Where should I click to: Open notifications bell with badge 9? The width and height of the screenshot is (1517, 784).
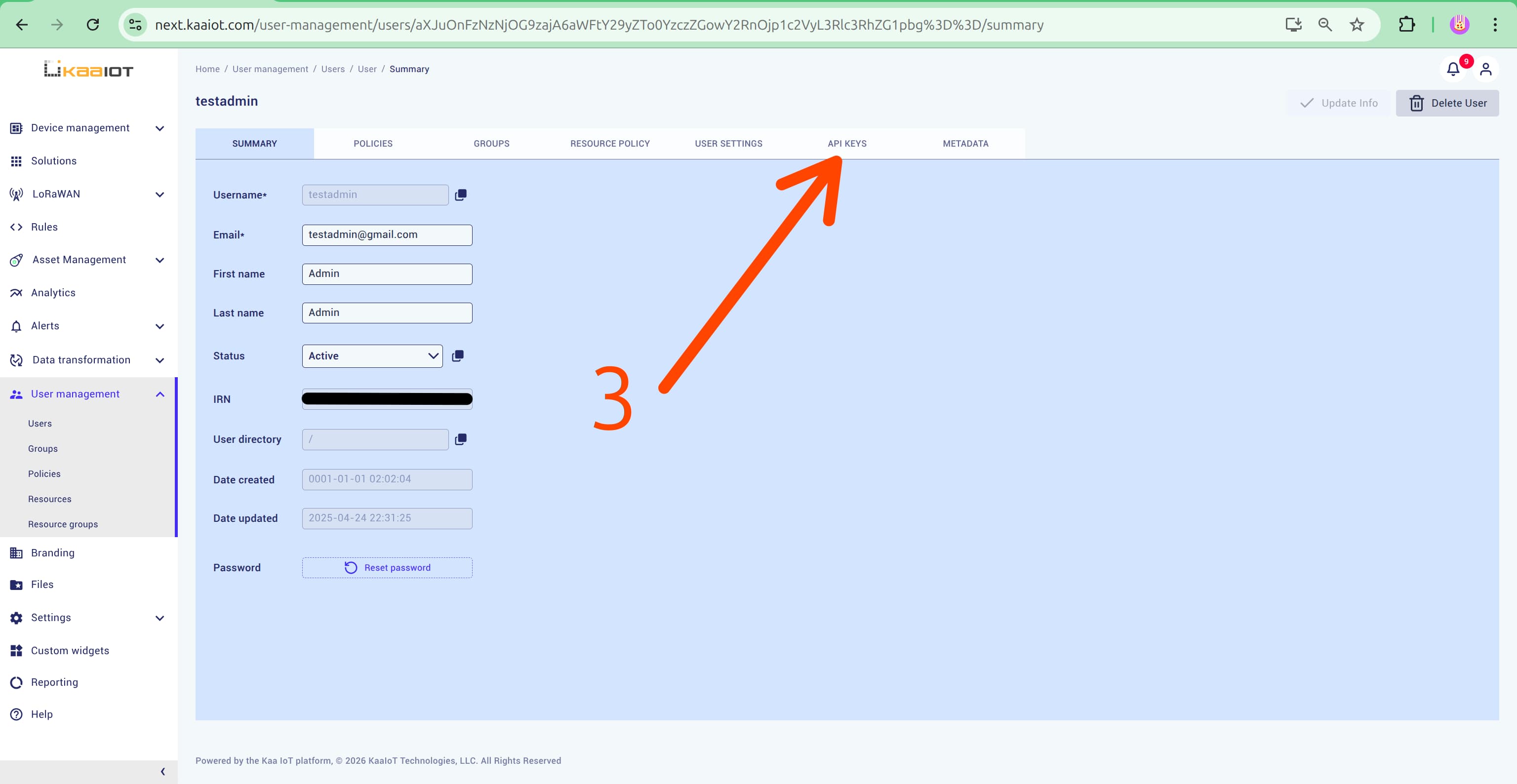click(1453, 69)
